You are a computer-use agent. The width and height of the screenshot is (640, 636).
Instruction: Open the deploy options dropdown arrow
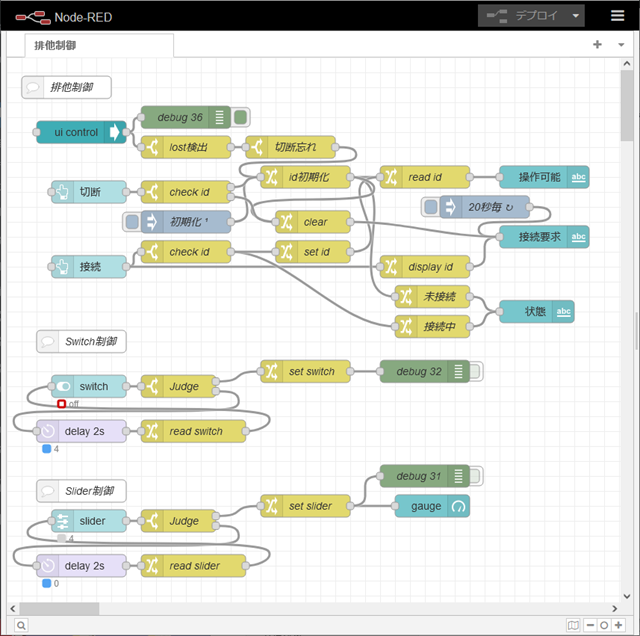click(575, 16)
